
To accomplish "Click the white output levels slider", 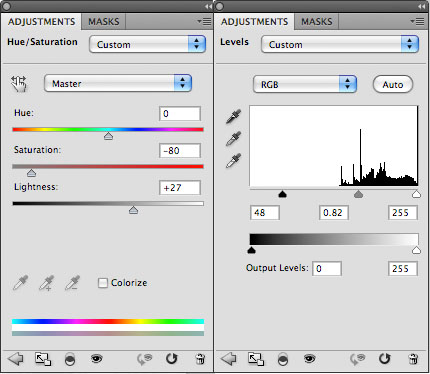I will pyautogui.click(x=416, y=250).
